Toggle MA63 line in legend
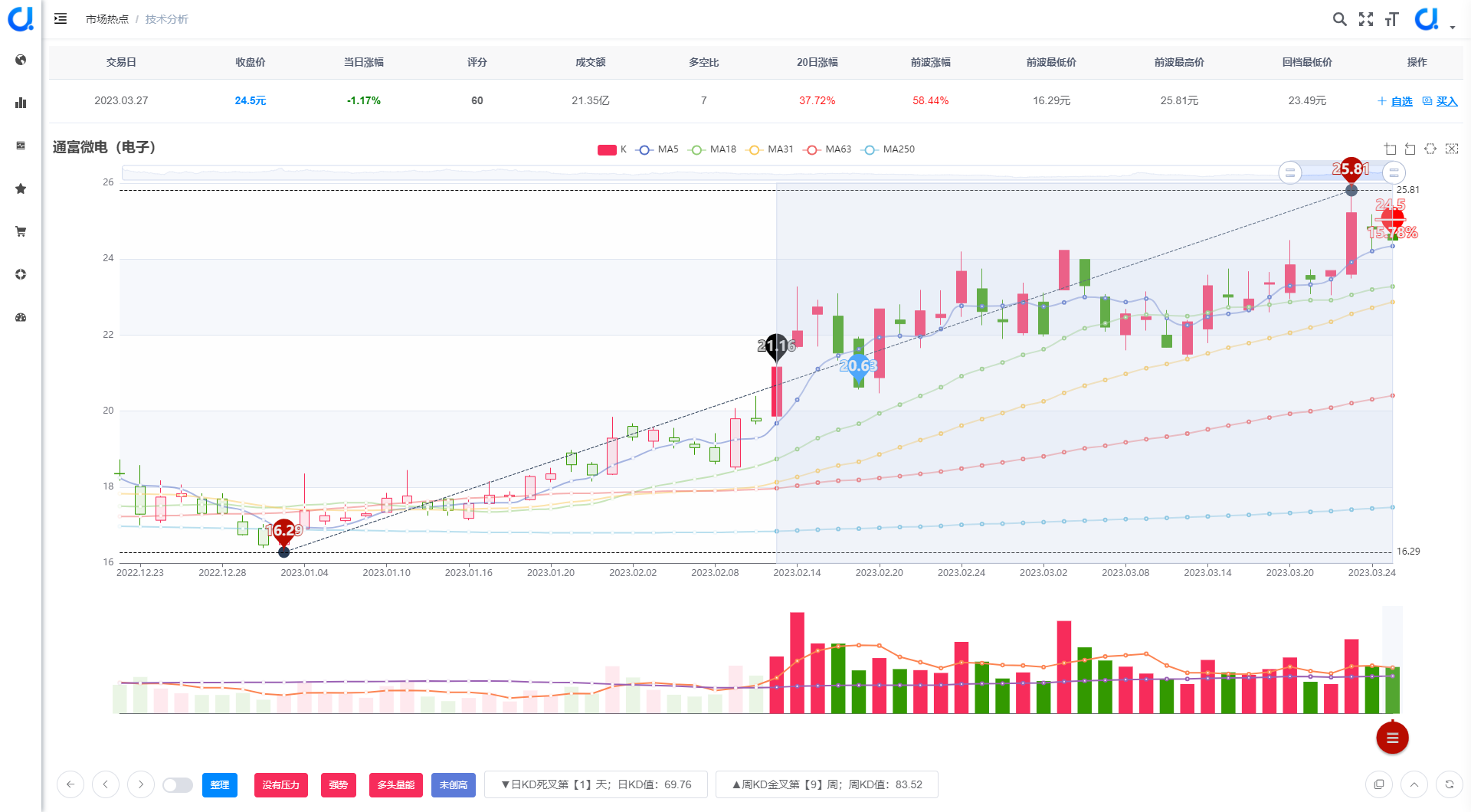 coord(827,149)
